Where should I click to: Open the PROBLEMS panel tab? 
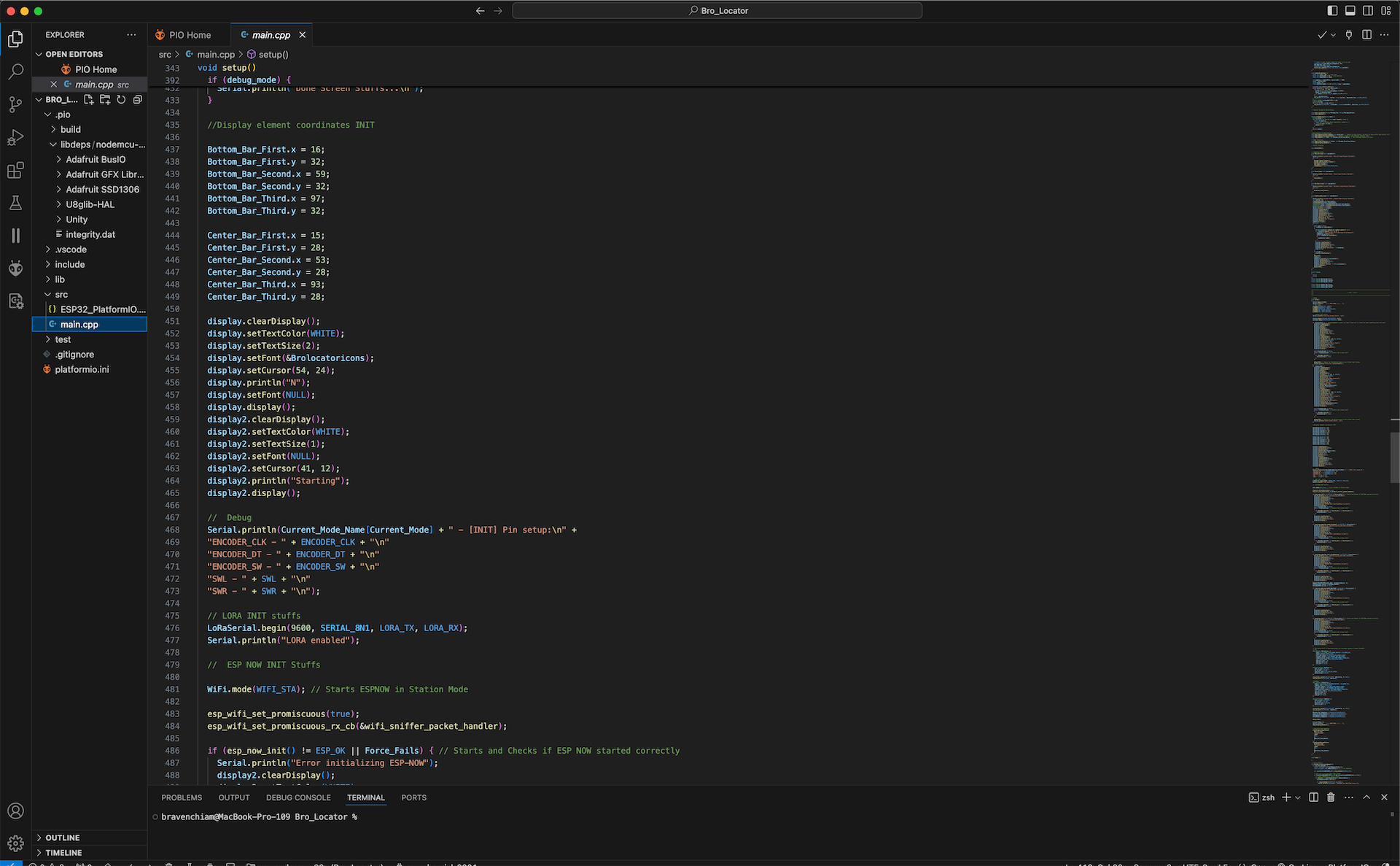(182, 797)
